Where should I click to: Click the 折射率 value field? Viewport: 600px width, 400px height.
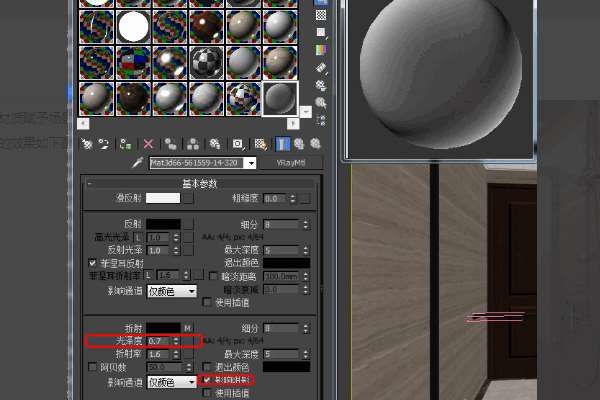coord(159,354)
